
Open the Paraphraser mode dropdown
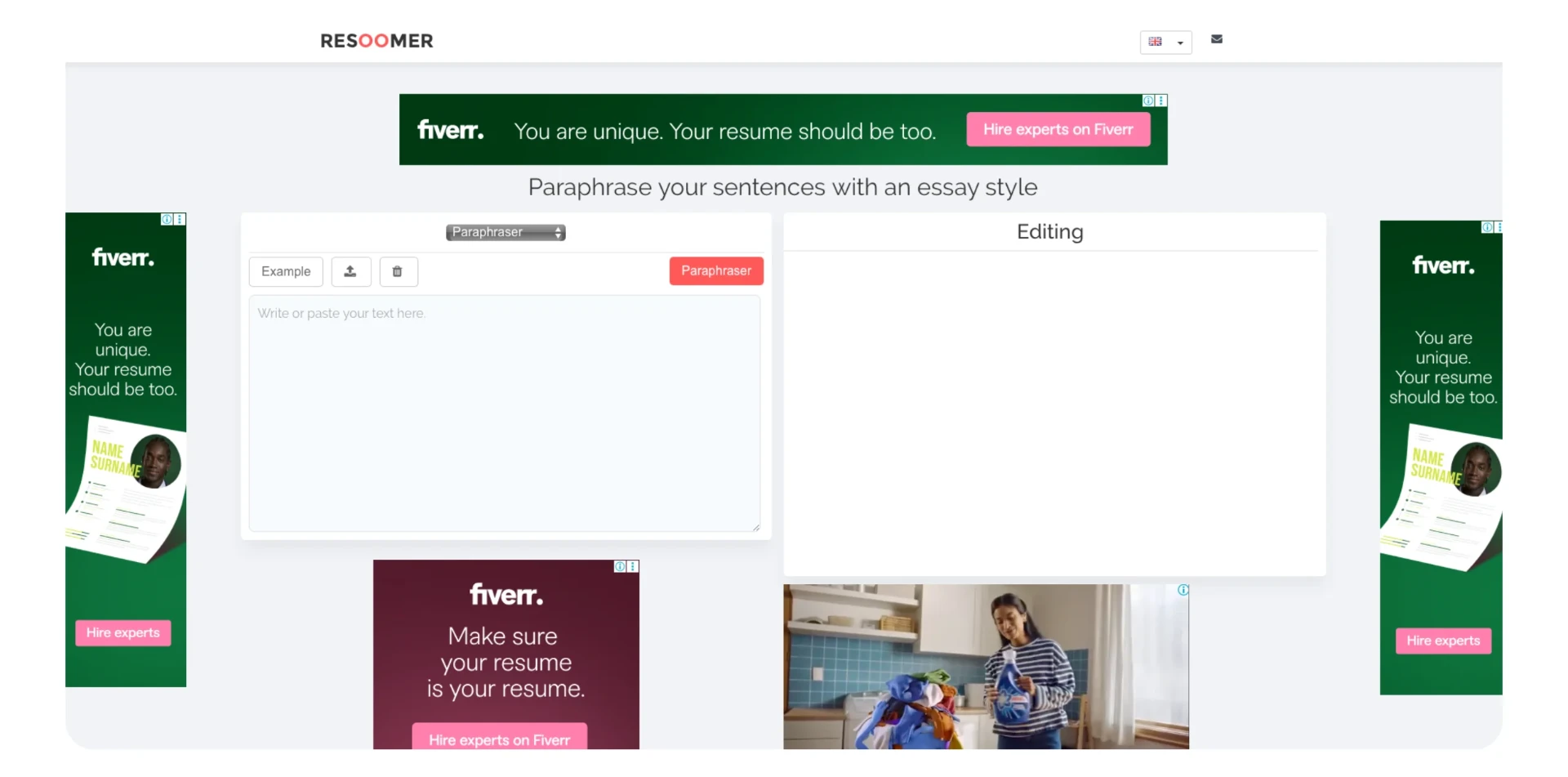click(506, 232)
